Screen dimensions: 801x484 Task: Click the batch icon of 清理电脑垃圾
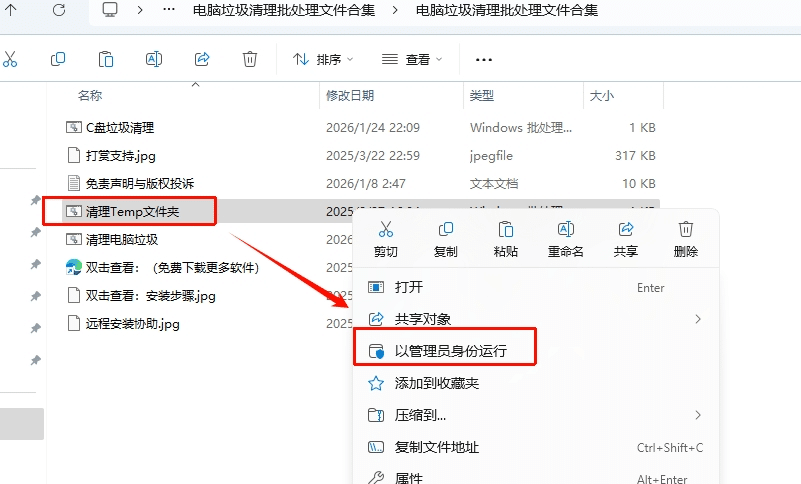pyautogui.click(x=74, y=239)
